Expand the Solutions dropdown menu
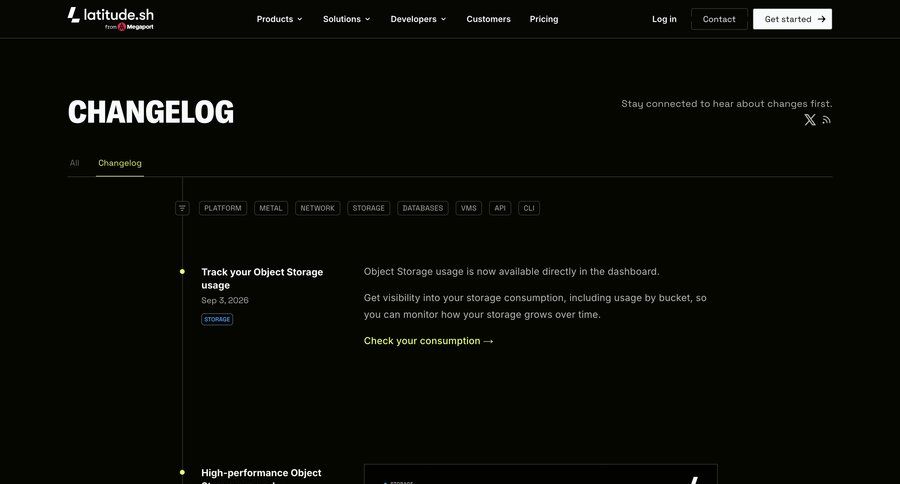This screenshot has height=484, width=900. coord(346,19)
